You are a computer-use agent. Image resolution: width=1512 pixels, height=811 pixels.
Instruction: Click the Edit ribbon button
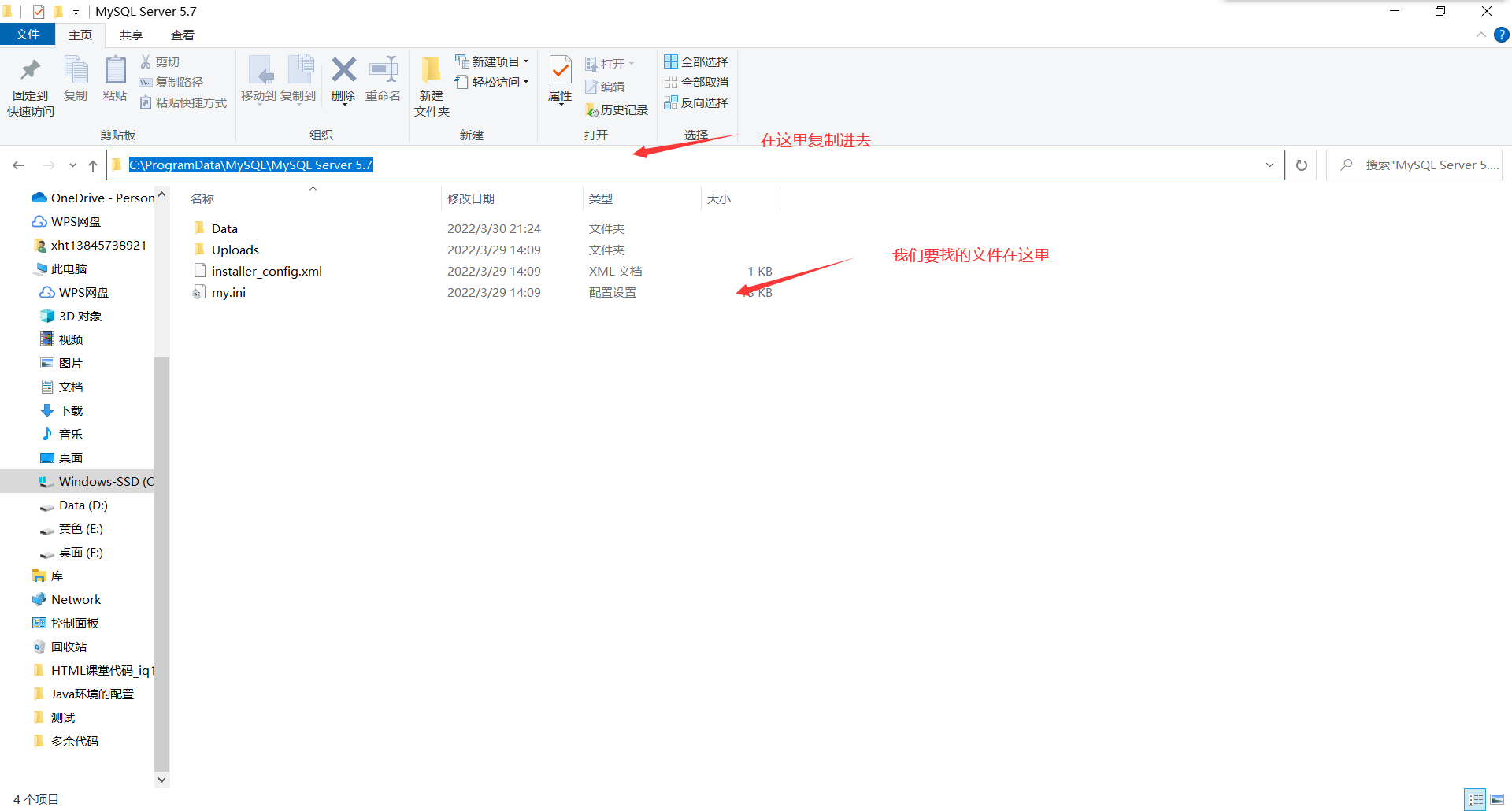point(605,87)
